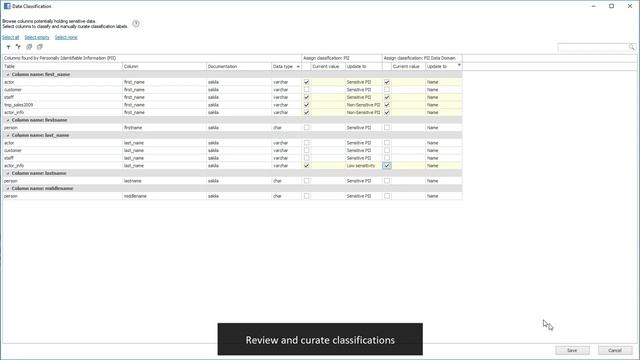Check PII checkbox for customer last_name row
640x360 pixels.
[x=307, y=150]
